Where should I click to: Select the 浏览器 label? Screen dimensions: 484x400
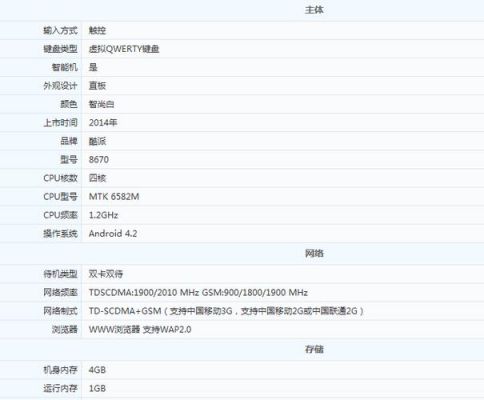point(65,329)
